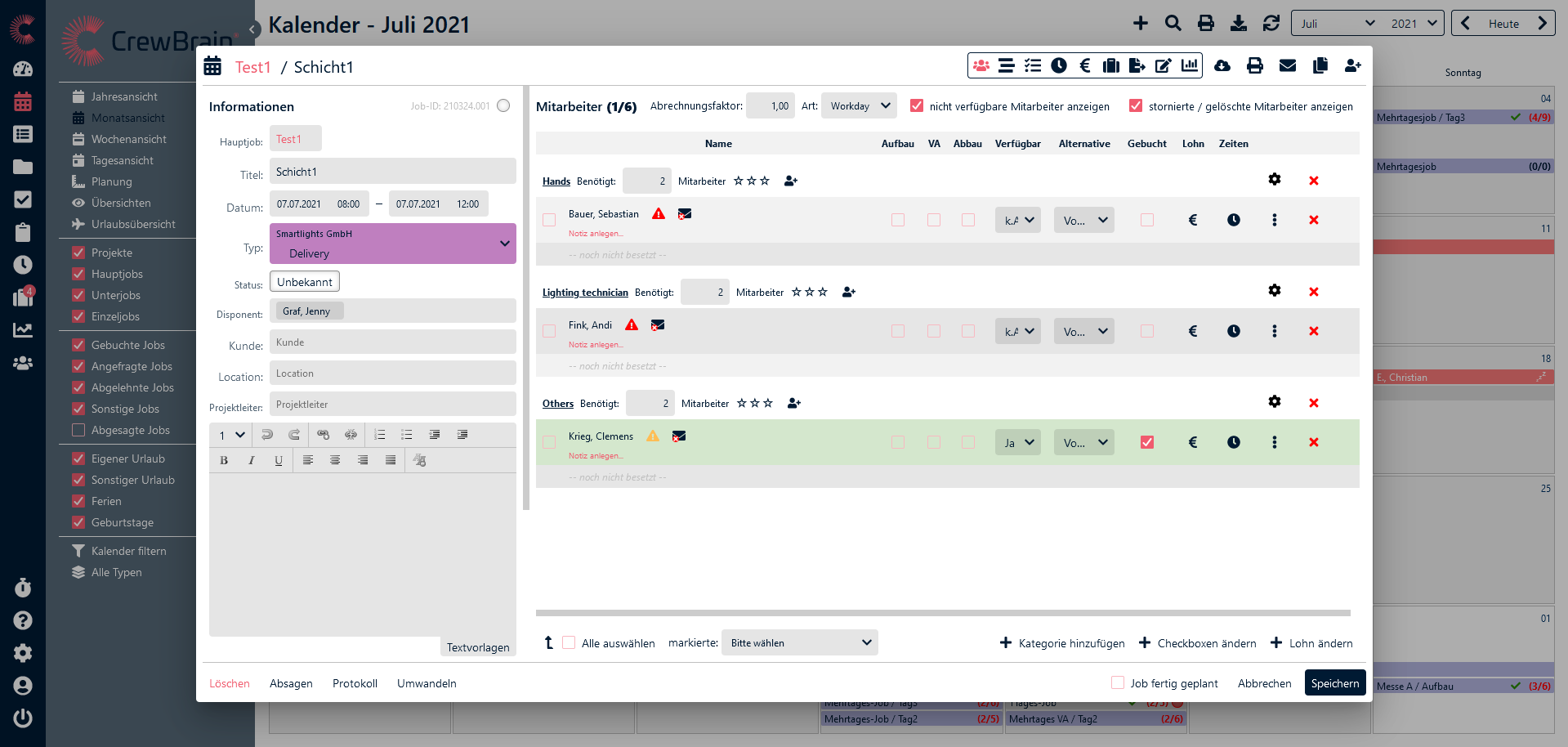1568x747 pixels.
Task: Open settings gear for Hands category
Action: click(1275, 180)
